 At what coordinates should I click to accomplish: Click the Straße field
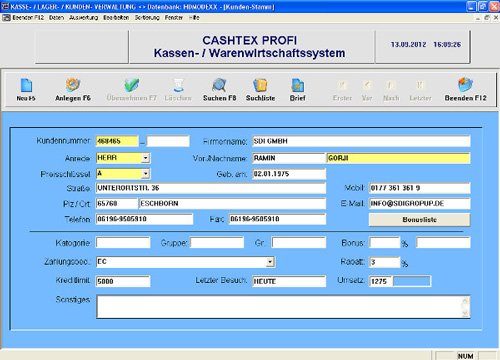click(x=211, y=188)
